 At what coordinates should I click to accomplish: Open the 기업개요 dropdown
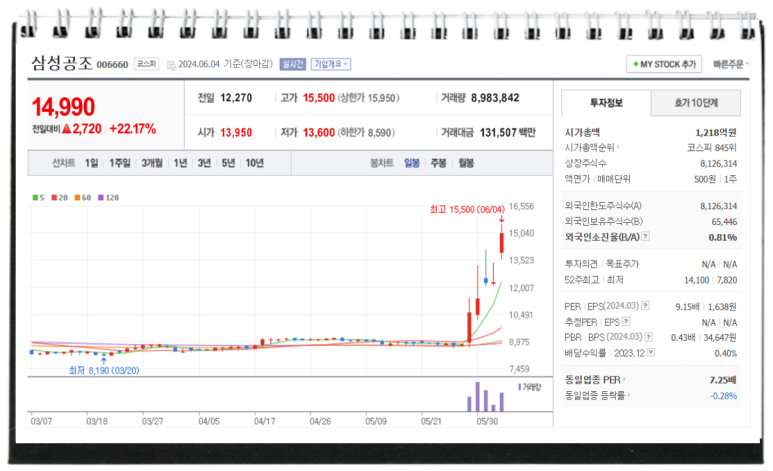pos(330,63)
